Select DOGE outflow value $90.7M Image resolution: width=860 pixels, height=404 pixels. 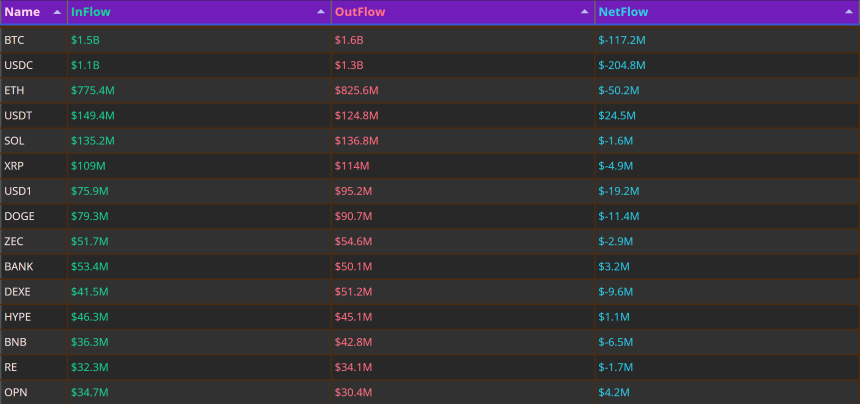coord(353,217)
